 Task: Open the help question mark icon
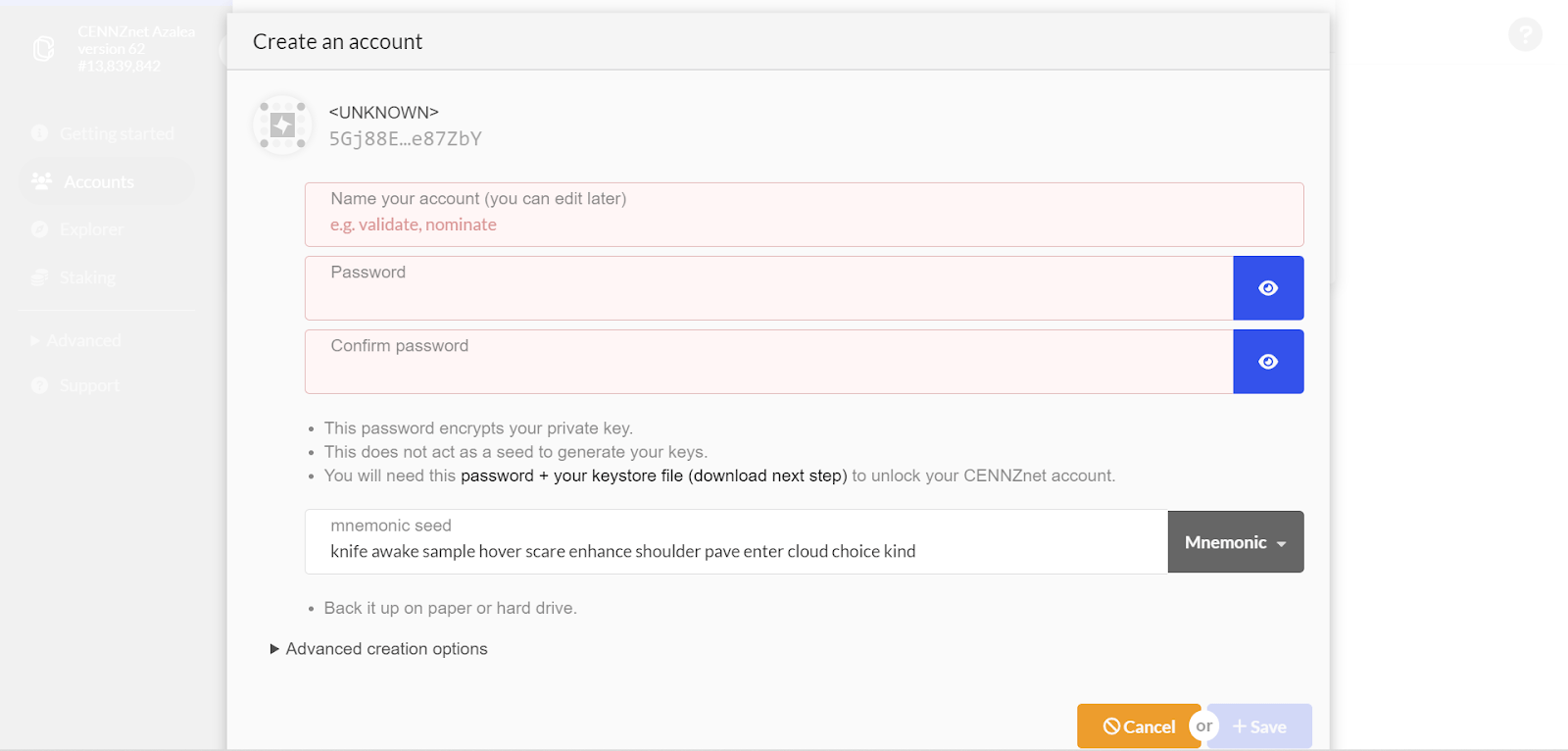click(1525, 35)
